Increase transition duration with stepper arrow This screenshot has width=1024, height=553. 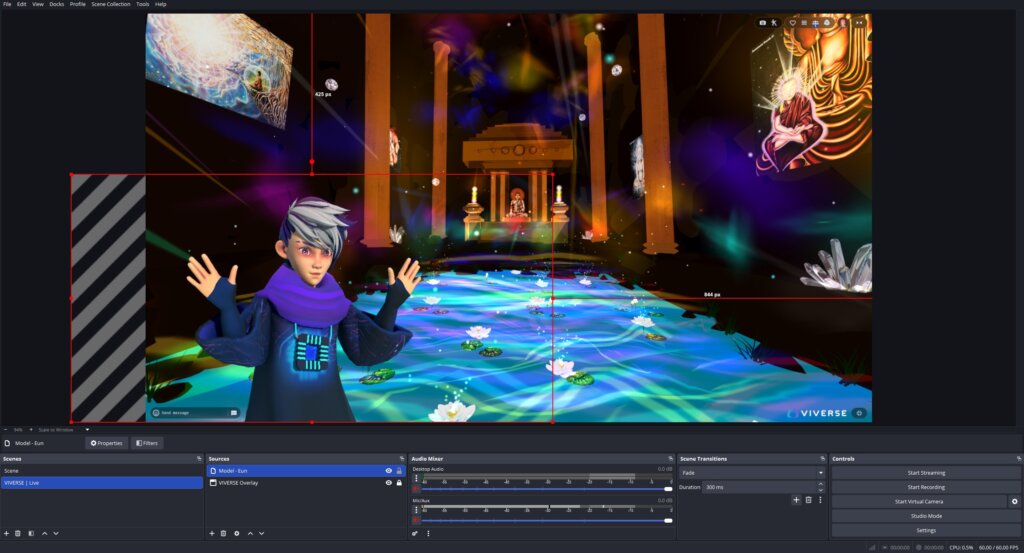pyautogui.click(x=821, y=484)
